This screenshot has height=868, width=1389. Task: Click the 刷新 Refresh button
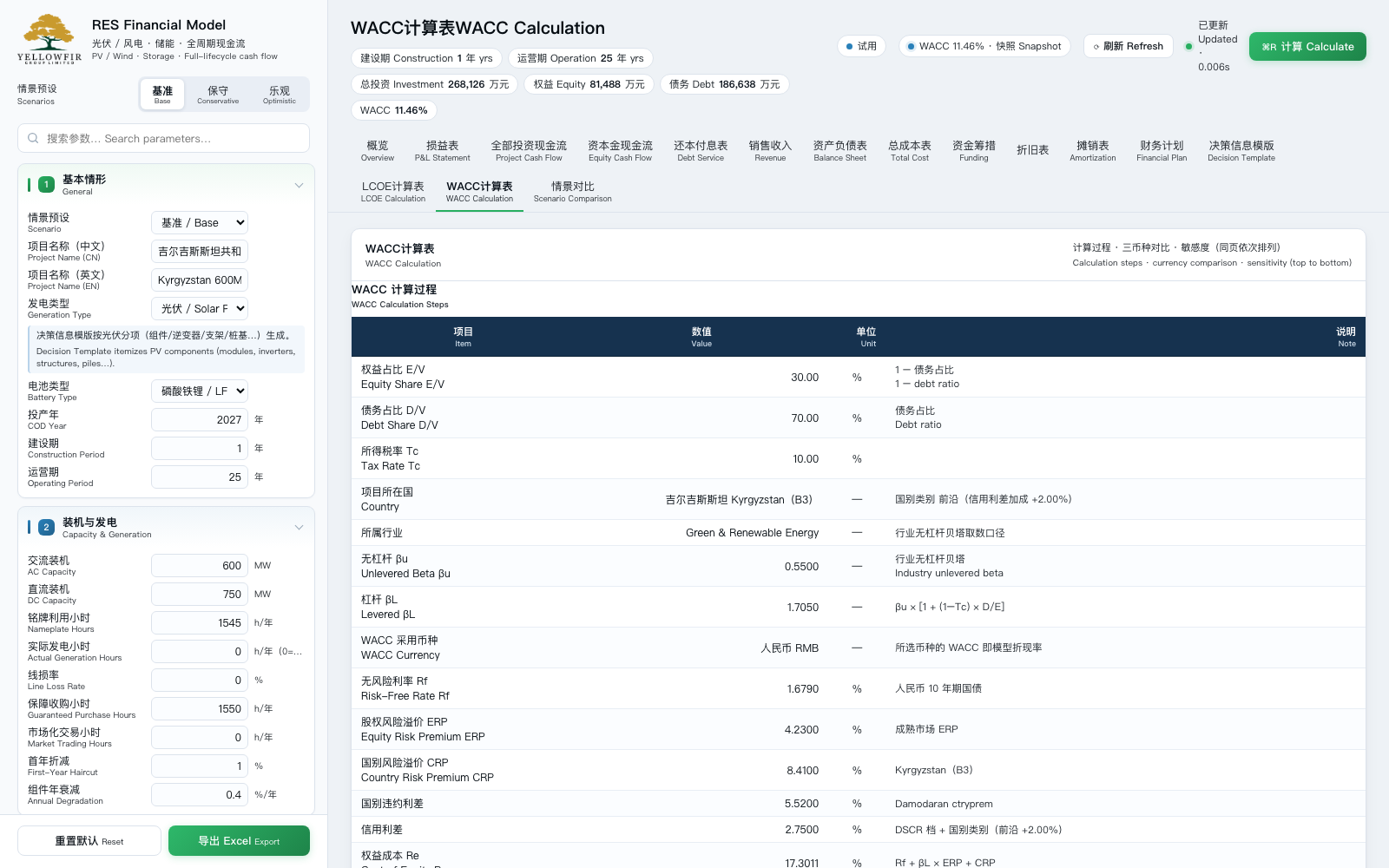pos(1129,46)
